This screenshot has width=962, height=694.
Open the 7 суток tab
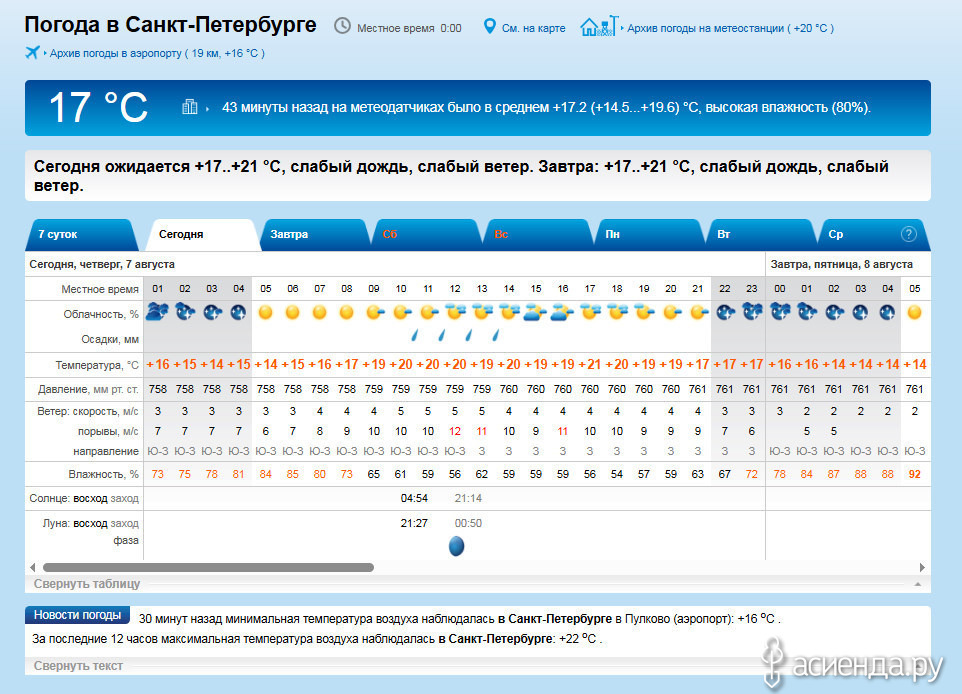pyautogui.click(x=81, y=234)
